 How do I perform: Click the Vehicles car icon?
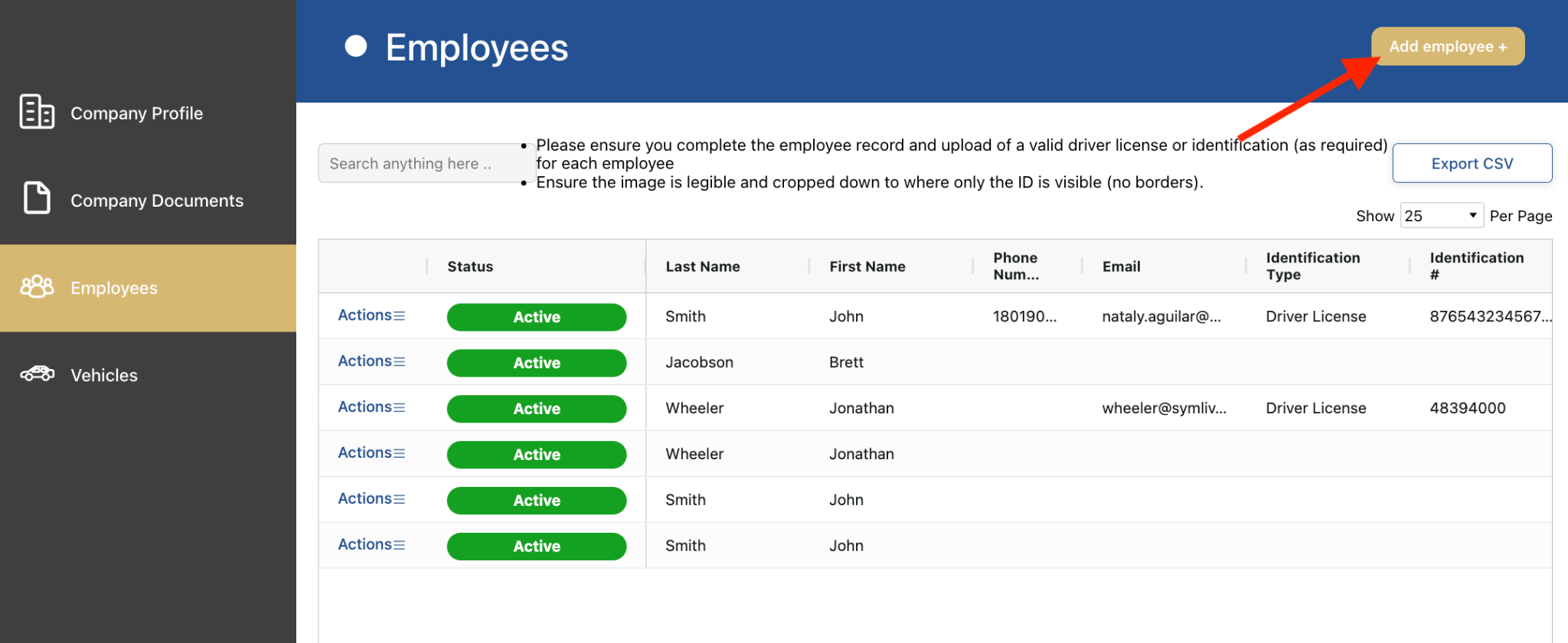click(x=36, y=374)
